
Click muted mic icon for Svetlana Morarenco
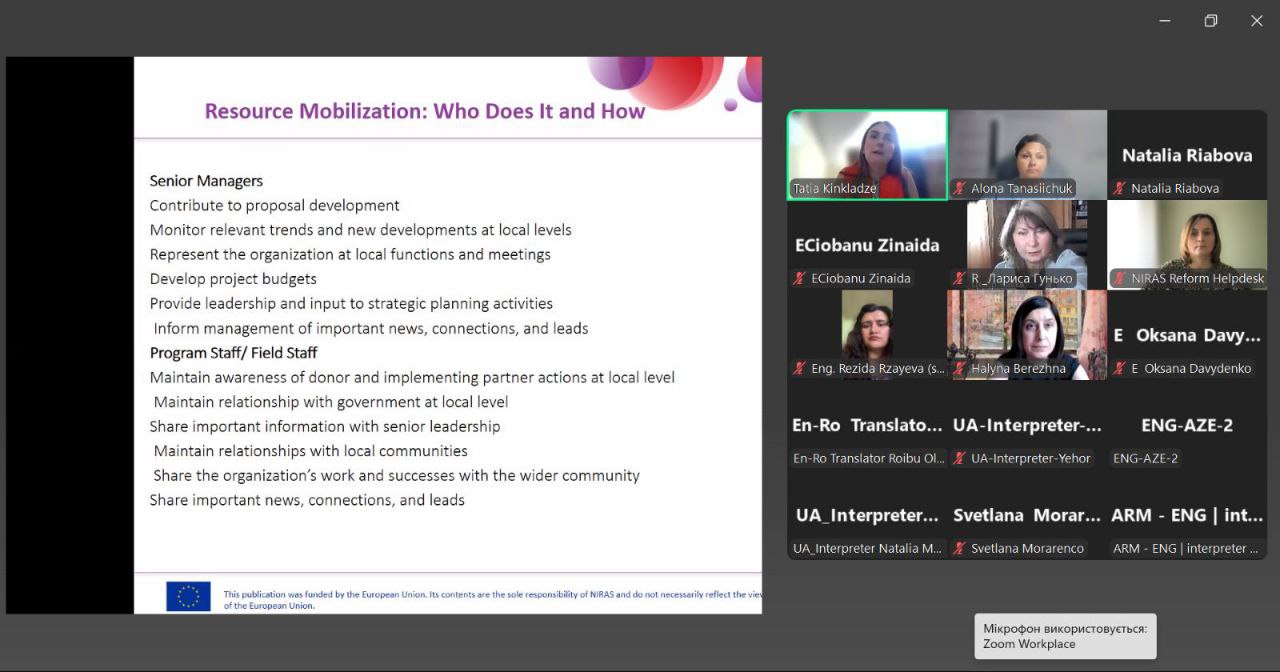960,548
